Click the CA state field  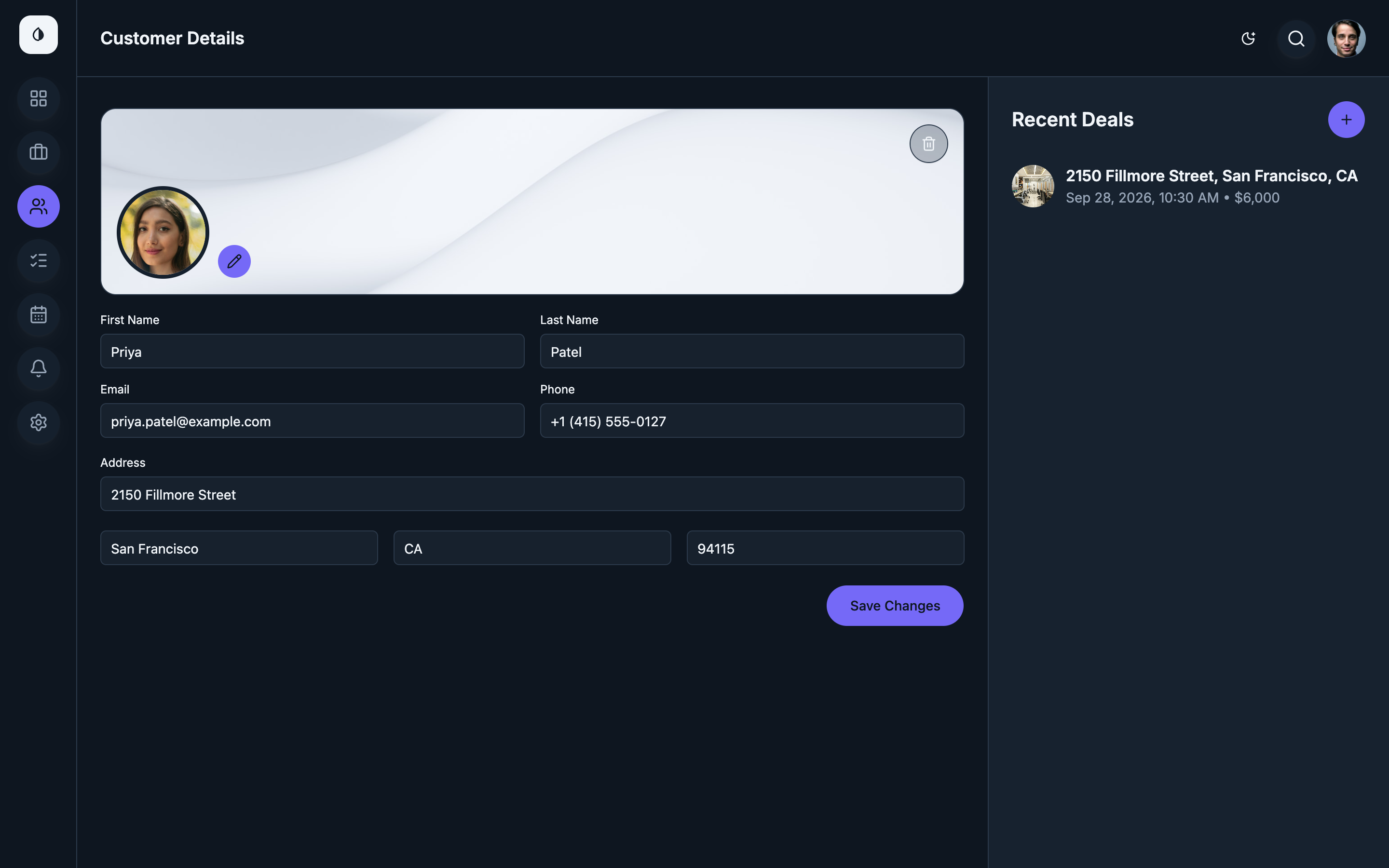(532, 548)
